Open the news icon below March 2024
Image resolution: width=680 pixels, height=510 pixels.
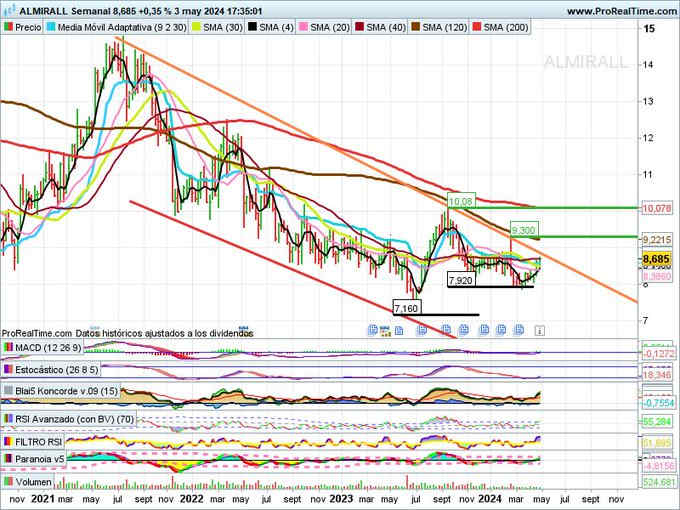(519, 330)
